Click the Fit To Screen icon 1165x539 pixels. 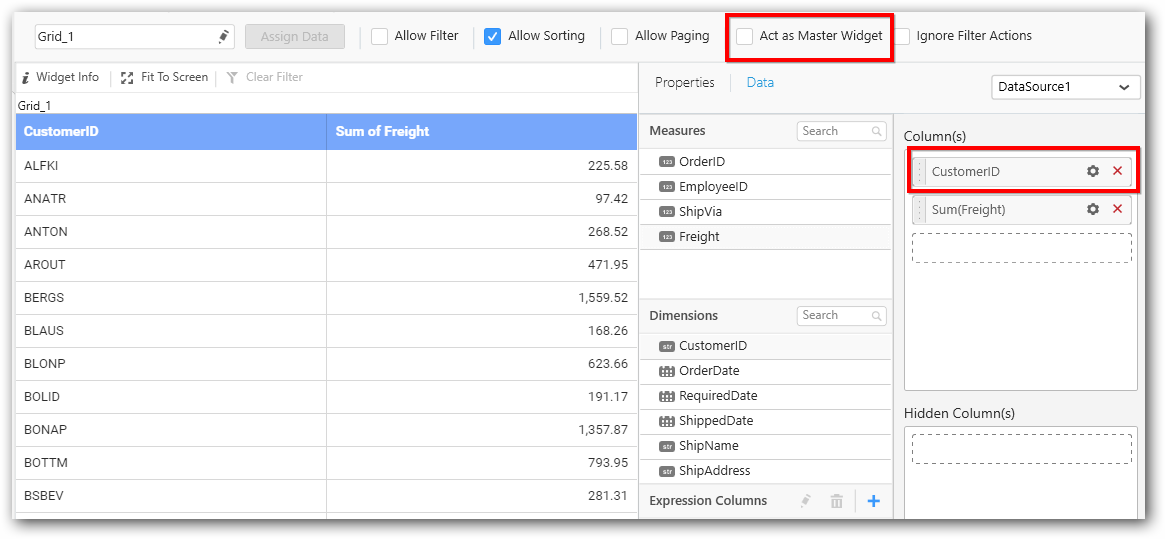click(x=127, y=78)
